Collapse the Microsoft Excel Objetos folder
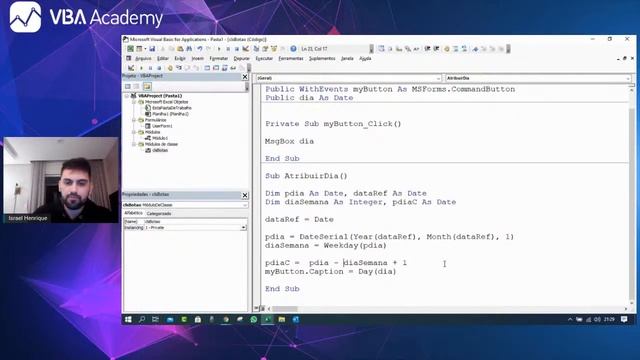Screen dimensions: 640x360 coord(133,102)
